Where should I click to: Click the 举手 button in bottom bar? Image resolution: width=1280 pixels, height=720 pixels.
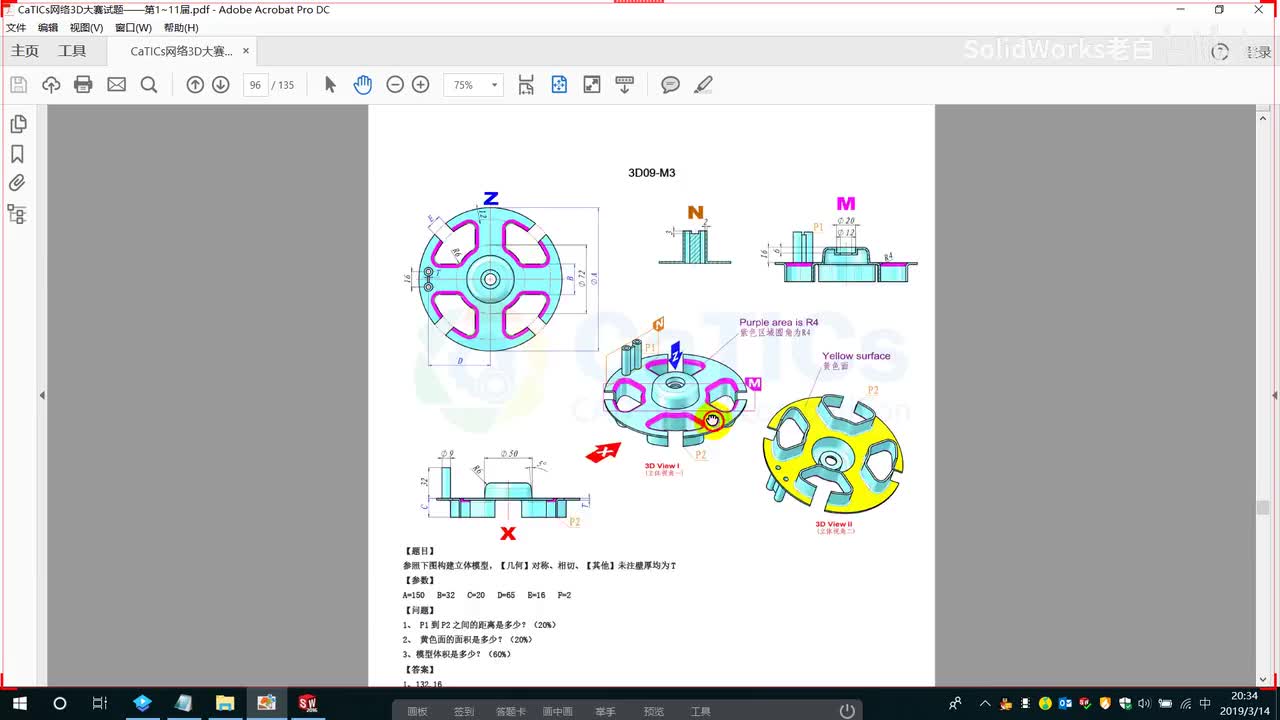point(605,712)
